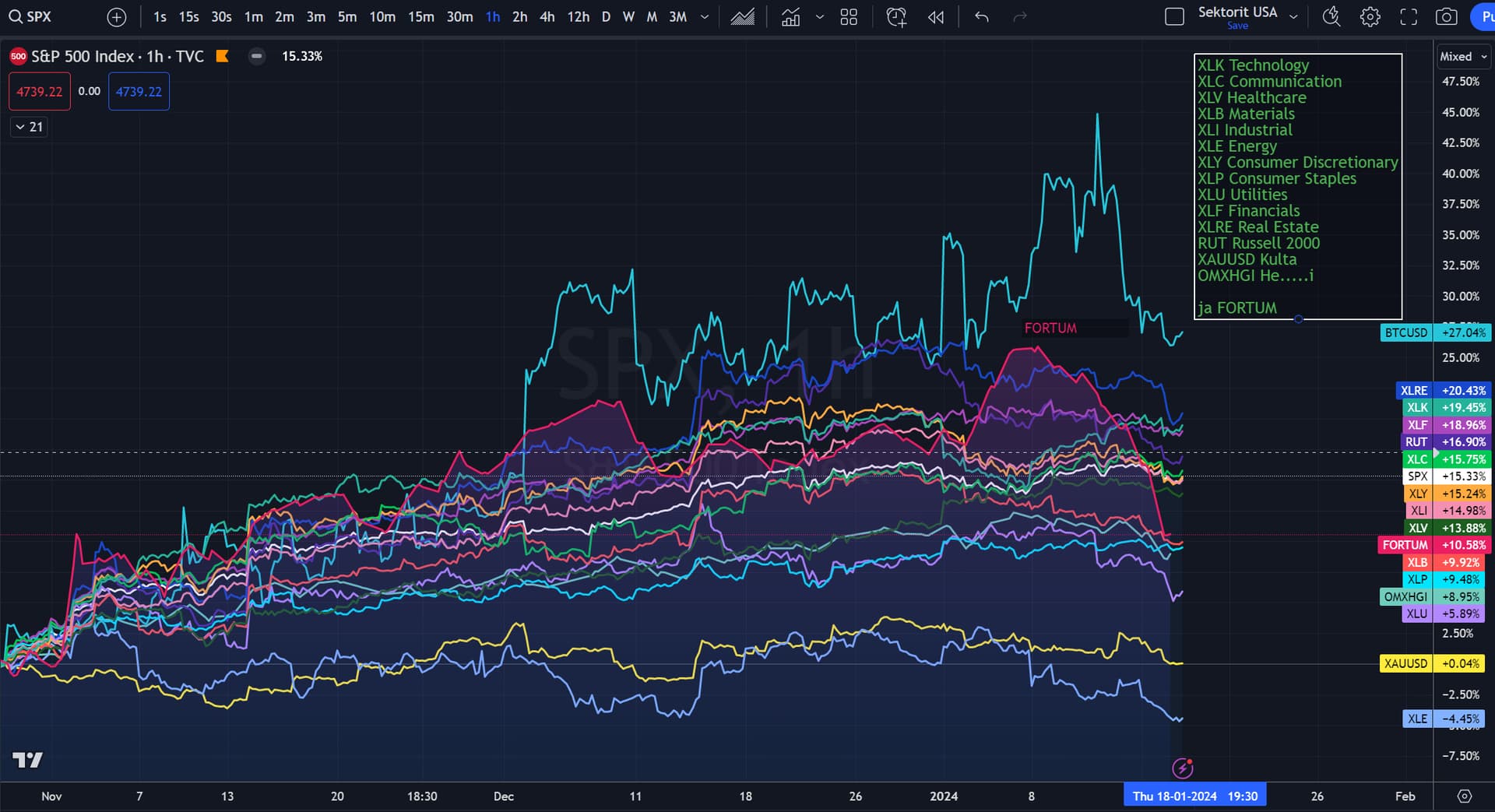Open the Mixed price scale dropdown
Screen dimensions: 1495x812
tap(1463, 56)
